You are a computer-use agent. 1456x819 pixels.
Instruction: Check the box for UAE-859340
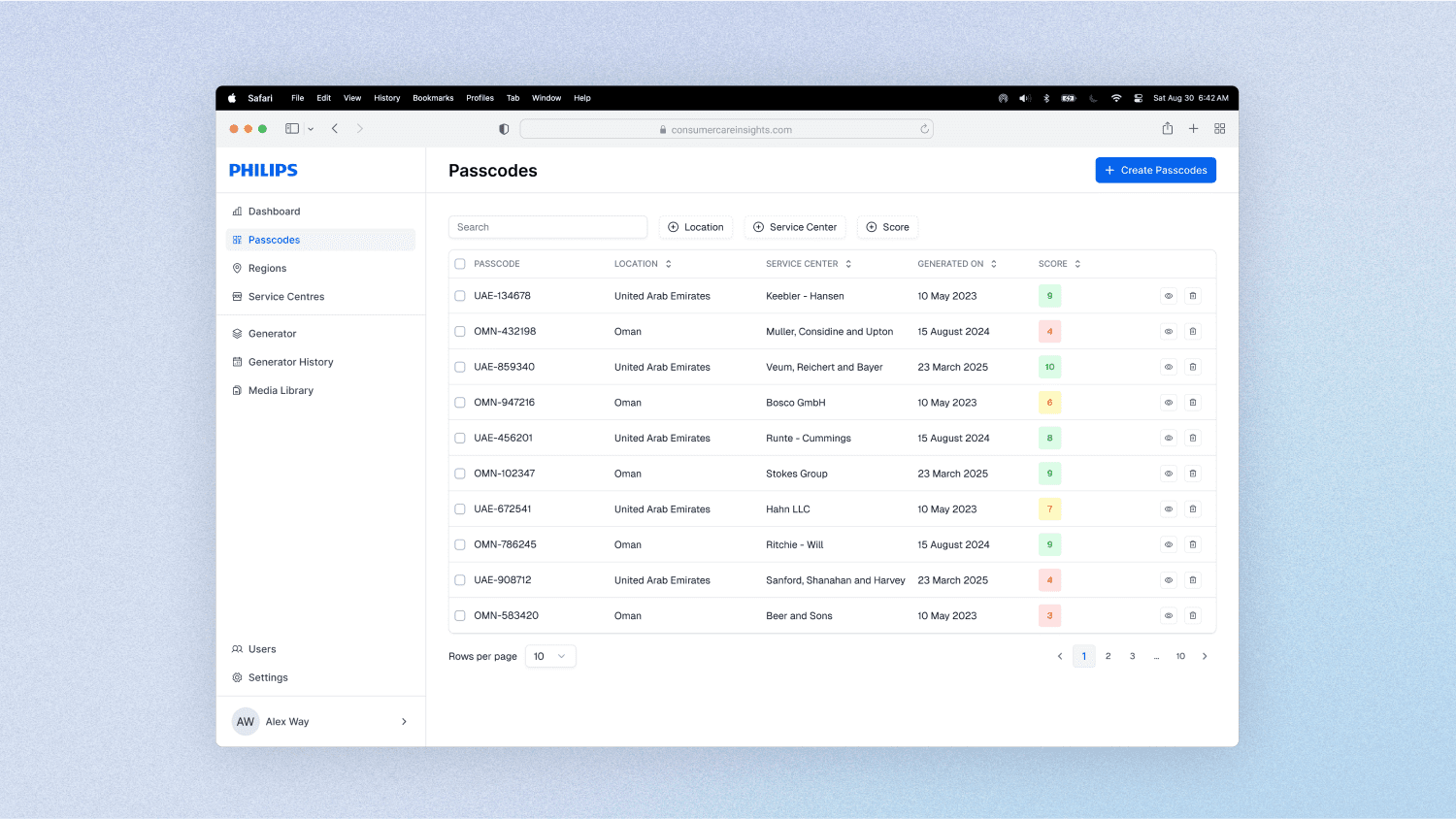click(460, 367)
